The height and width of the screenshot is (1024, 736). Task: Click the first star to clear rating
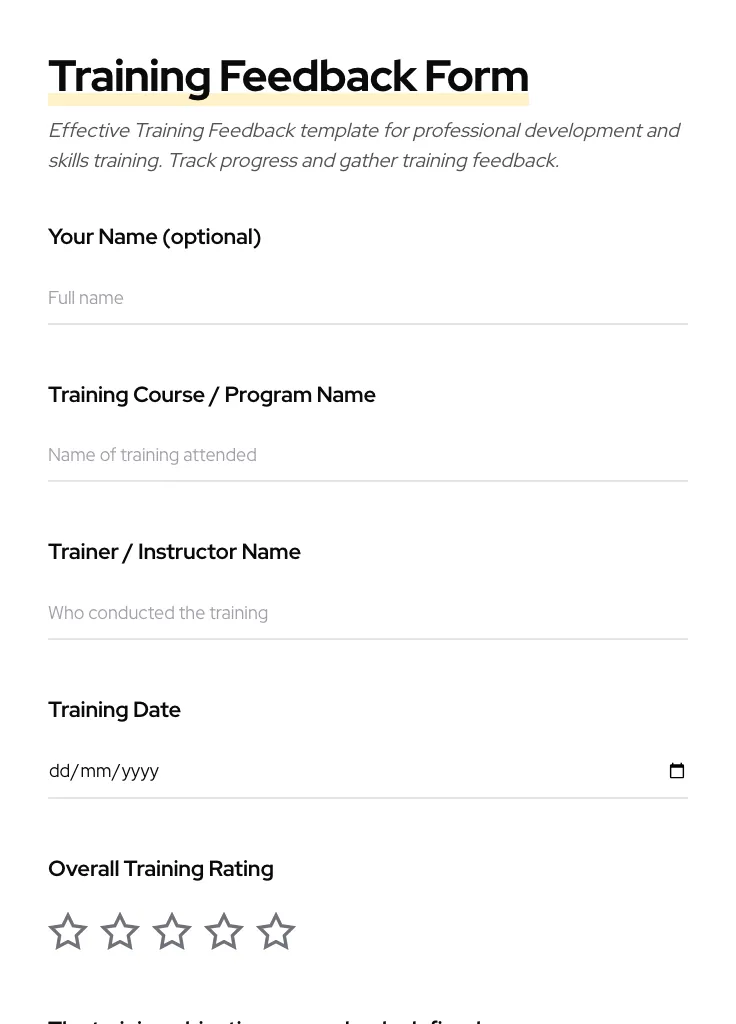click(68, 931)
